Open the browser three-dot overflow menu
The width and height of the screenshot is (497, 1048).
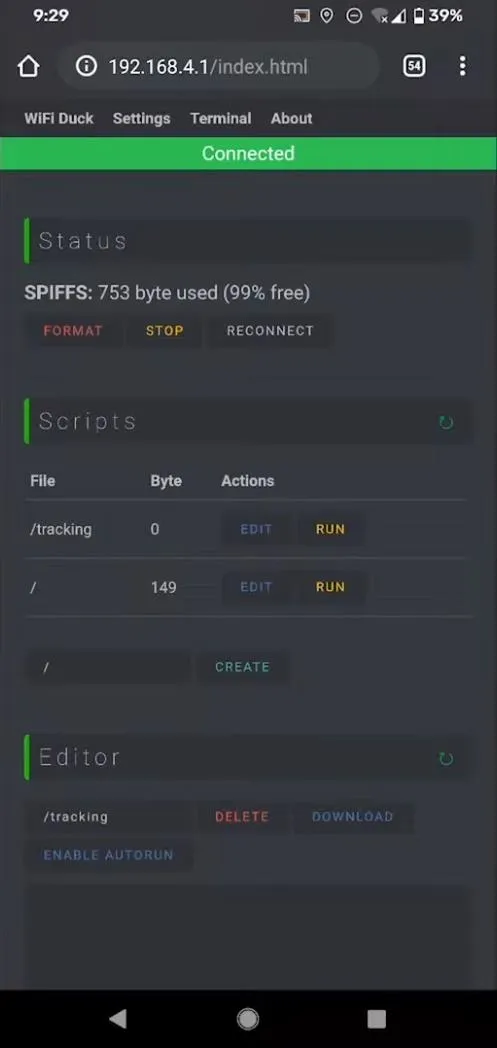[x=462, y=66]
